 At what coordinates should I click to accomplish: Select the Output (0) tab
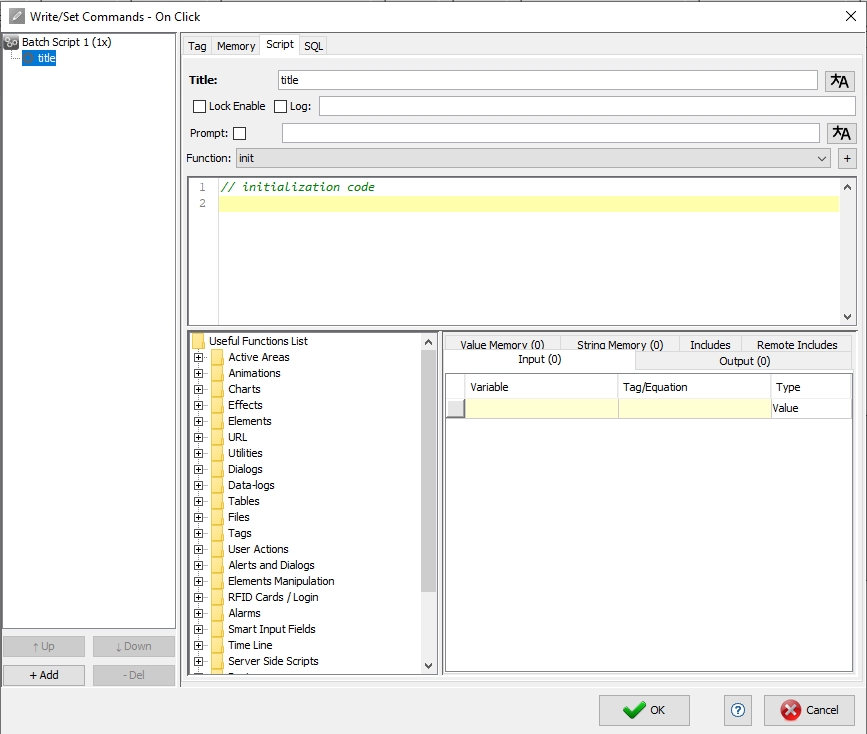coord(744,361)
